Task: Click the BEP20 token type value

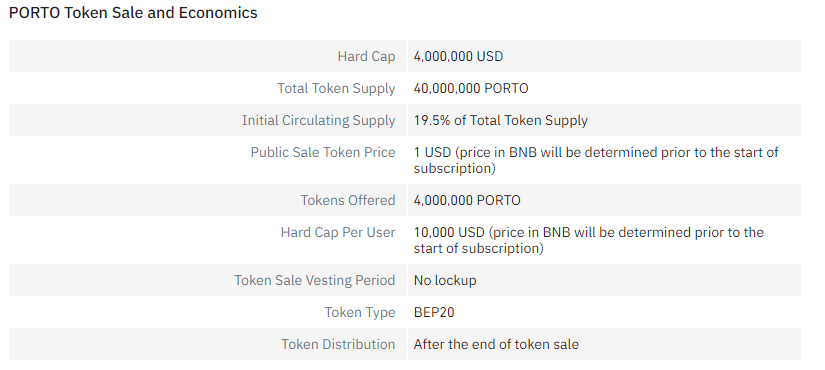Action: tap(434, 313)
